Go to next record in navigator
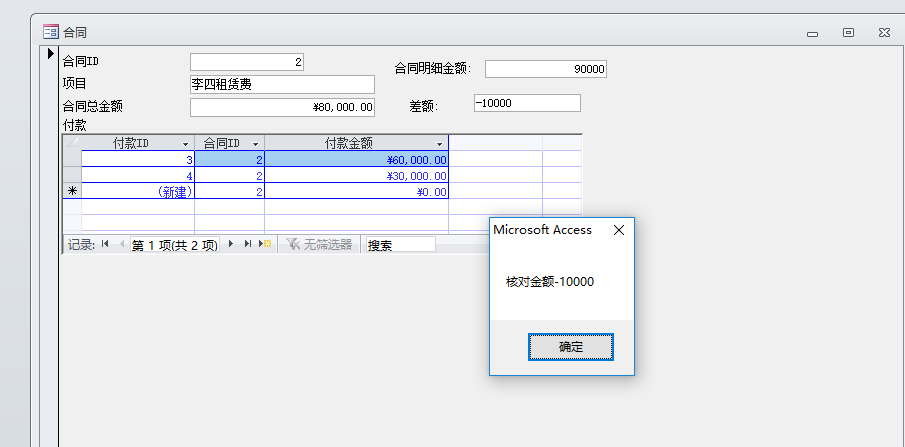Image resolution: width=905 pixels, height=447 pixels. [x=231, y=244]
